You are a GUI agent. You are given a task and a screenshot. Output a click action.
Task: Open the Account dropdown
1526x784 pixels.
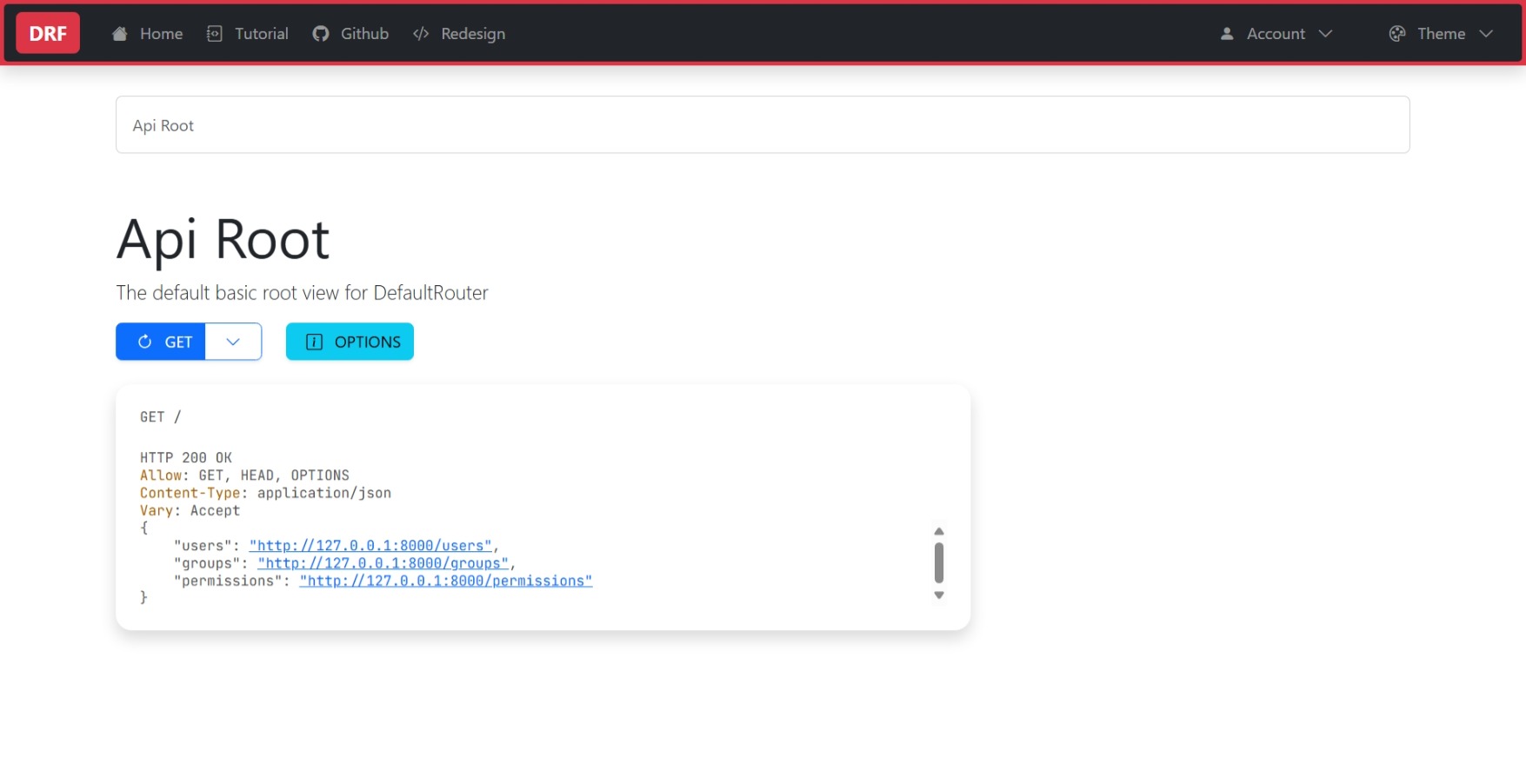(1275, 33)
